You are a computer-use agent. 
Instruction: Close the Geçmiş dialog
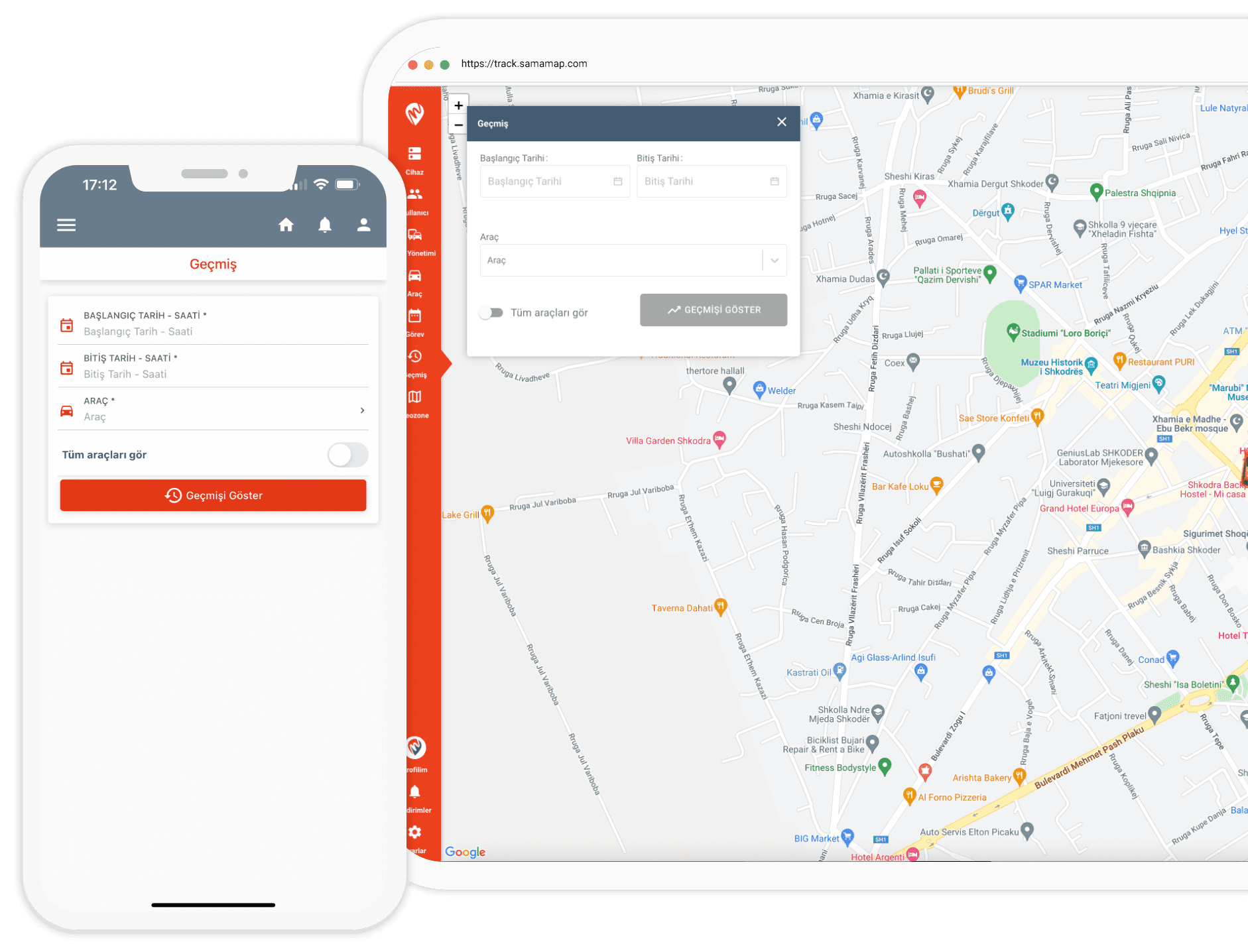[782, 122]
